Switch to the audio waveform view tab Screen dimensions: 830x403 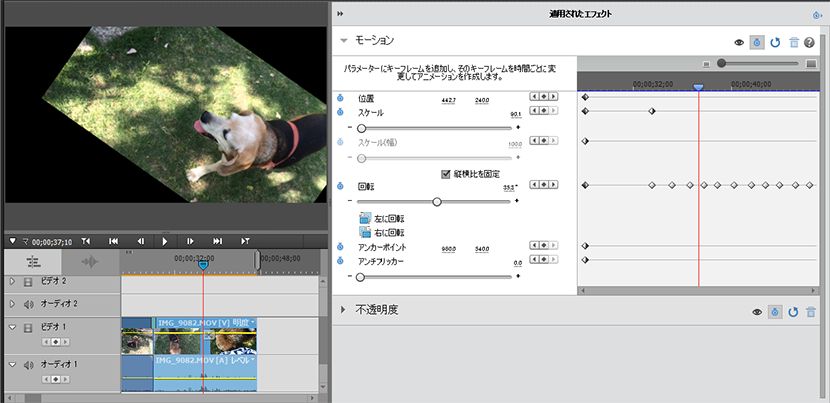click(x=91, y=262)
